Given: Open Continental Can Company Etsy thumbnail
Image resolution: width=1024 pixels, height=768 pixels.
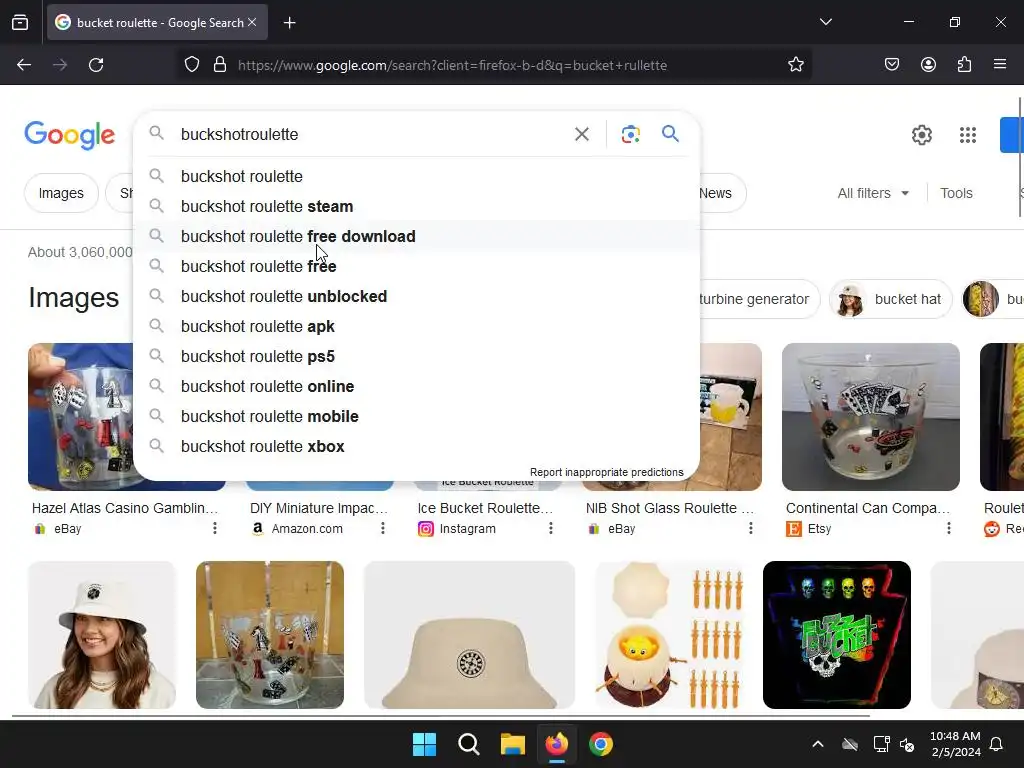Looking at the screenshot, I should coord(871,417).
